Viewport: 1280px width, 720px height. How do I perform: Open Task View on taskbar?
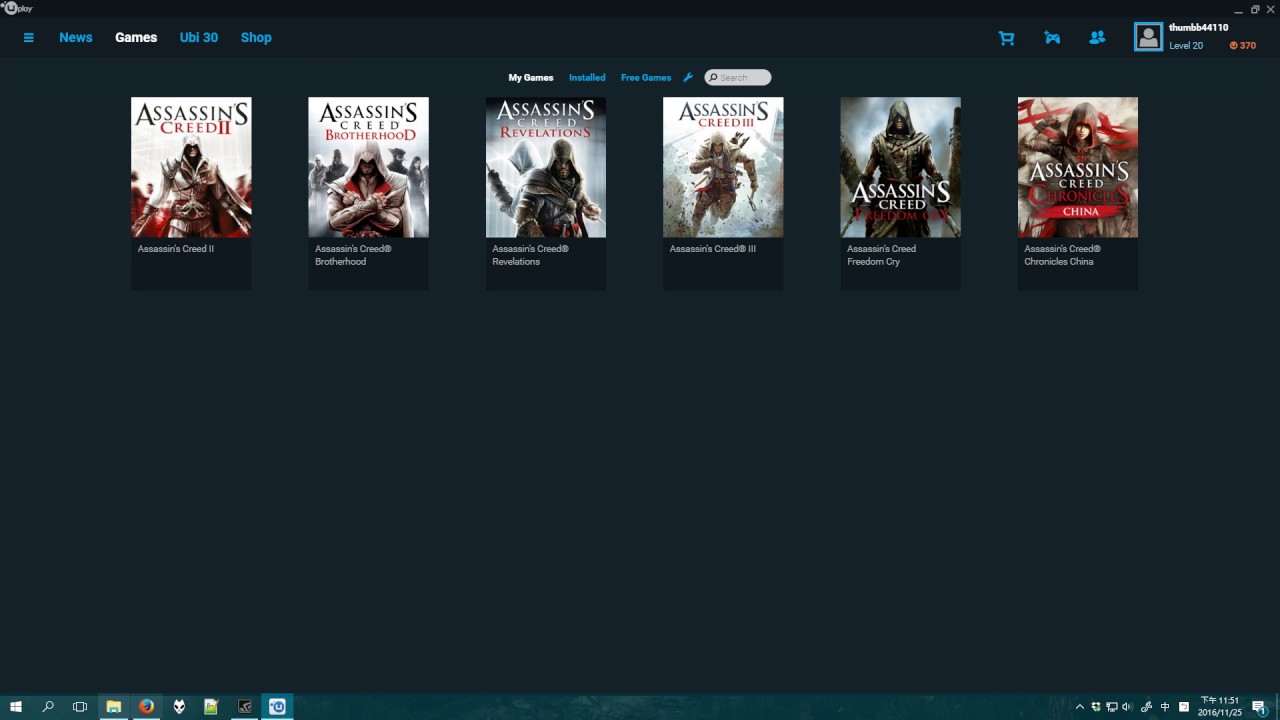click(80, 707)
